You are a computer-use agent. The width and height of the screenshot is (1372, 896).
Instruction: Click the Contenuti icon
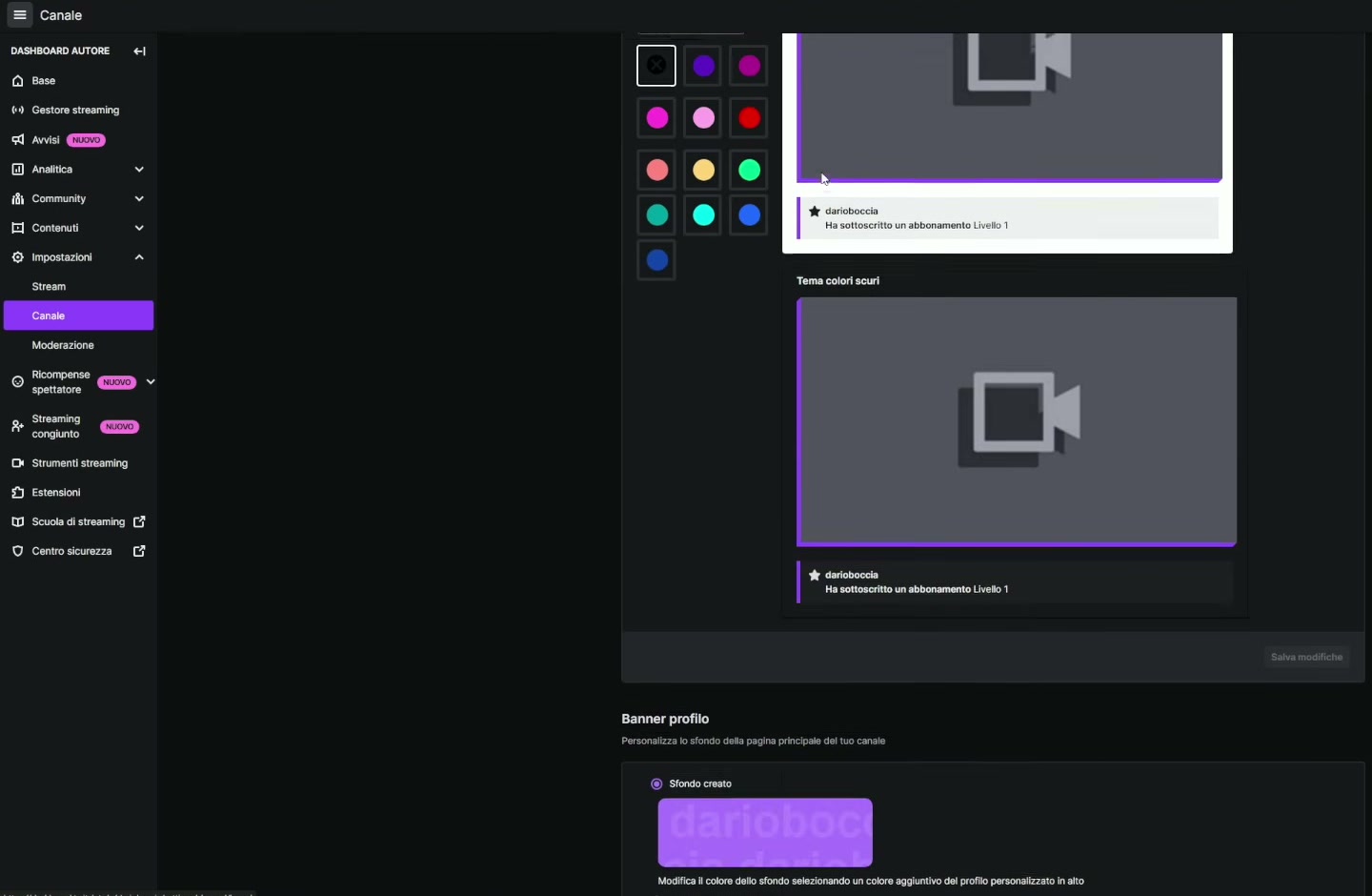point(17,229)
